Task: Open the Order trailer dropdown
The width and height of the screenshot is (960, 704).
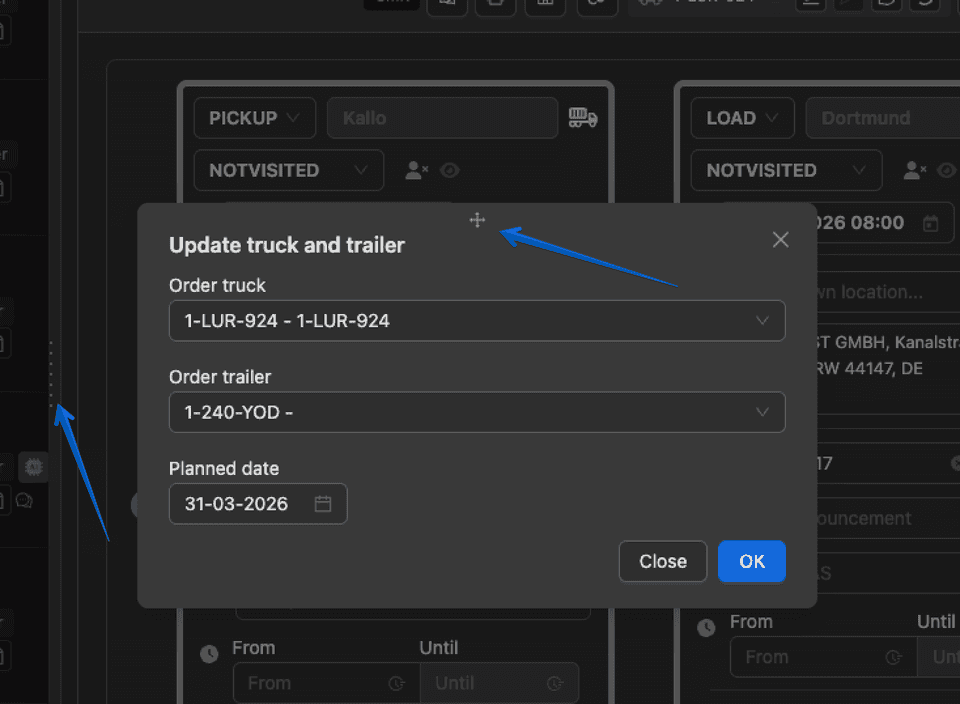Action: tap(477, 412)
